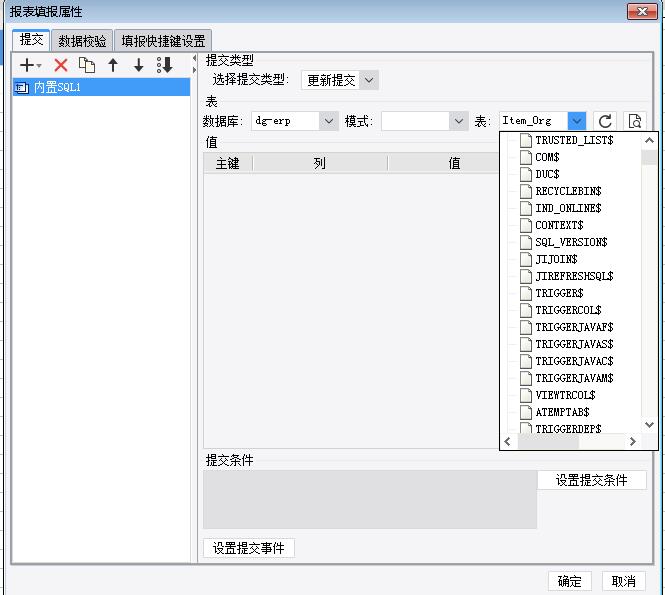Click the 主键 column header
Image resolution: width=665 pixels, height=595 pixels.
point(228,163)
